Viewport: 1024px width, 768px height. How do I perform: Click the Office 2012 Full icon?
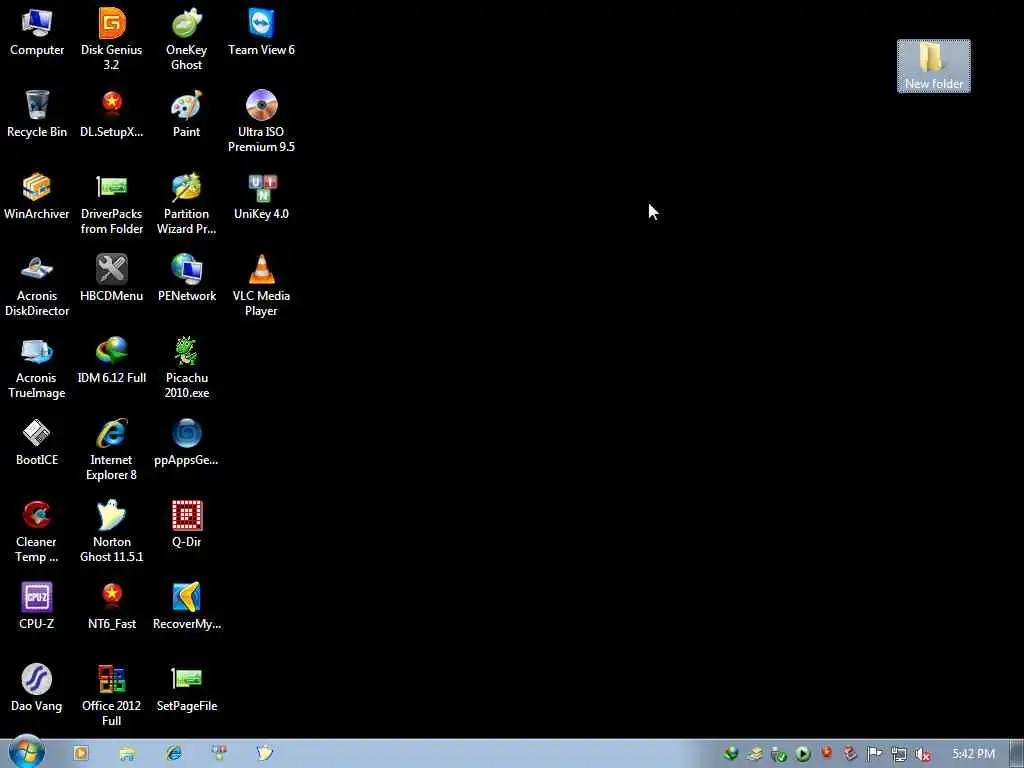point(112,696)
